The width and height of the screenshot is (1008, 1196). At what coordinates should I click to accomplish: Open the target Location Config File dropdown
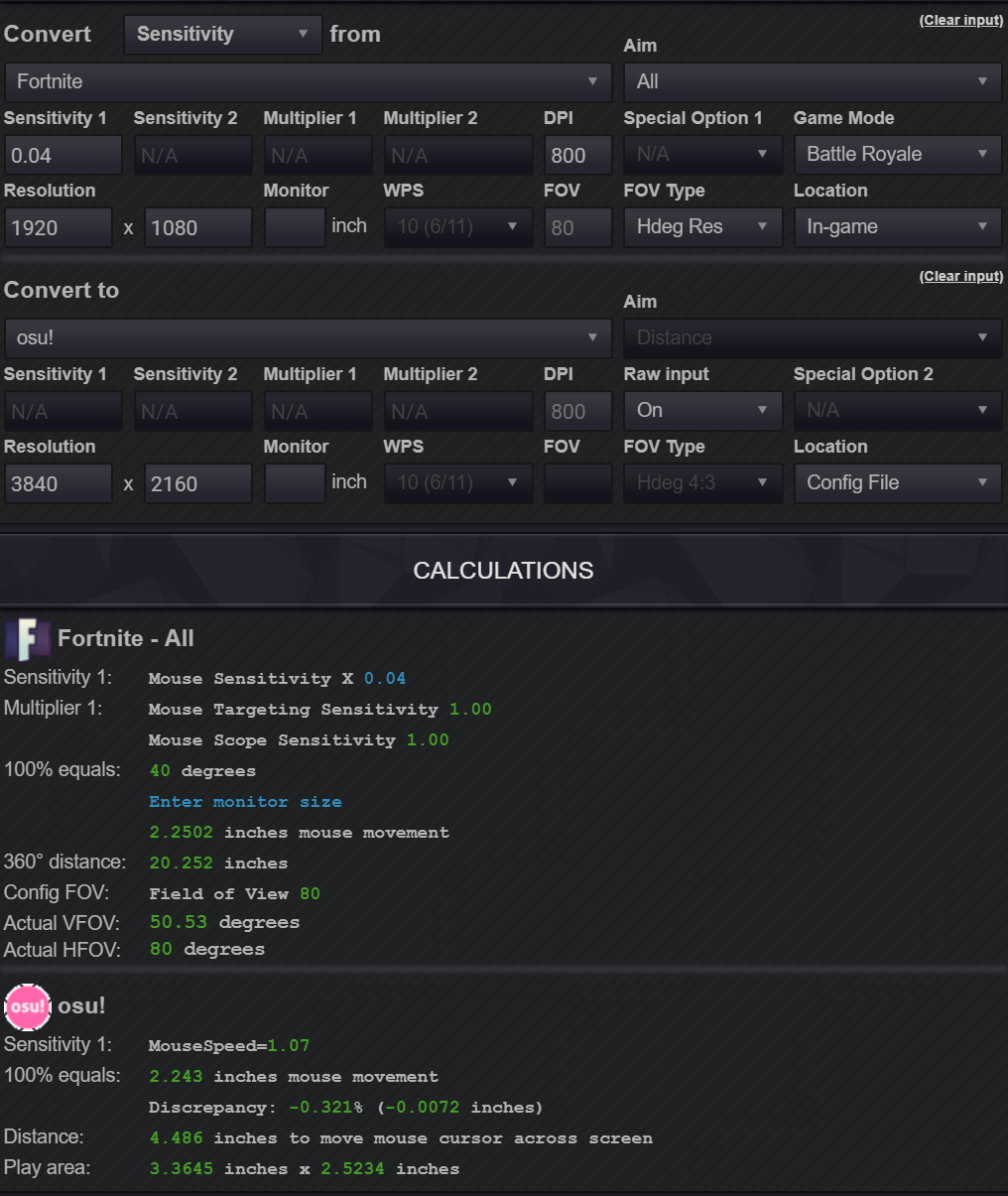coord(898,483)
